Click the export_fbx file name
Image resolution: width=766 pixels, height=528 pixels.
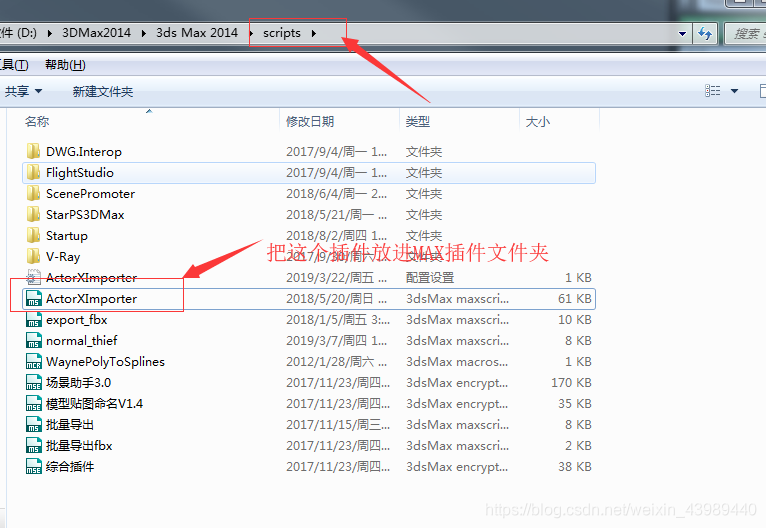77,319
